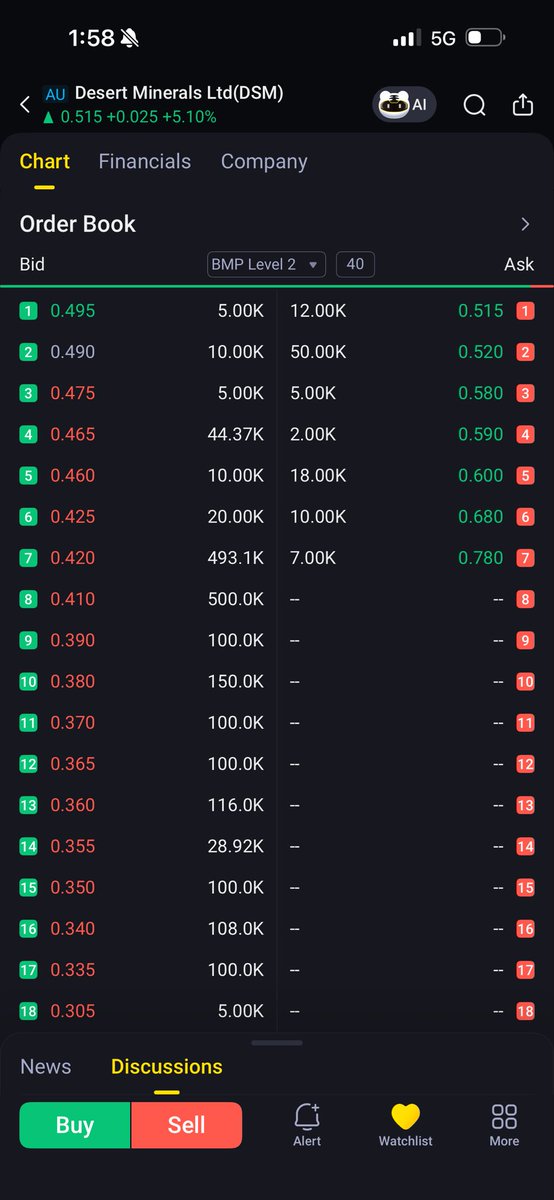Switch to the Financials tab

[145, 162]
